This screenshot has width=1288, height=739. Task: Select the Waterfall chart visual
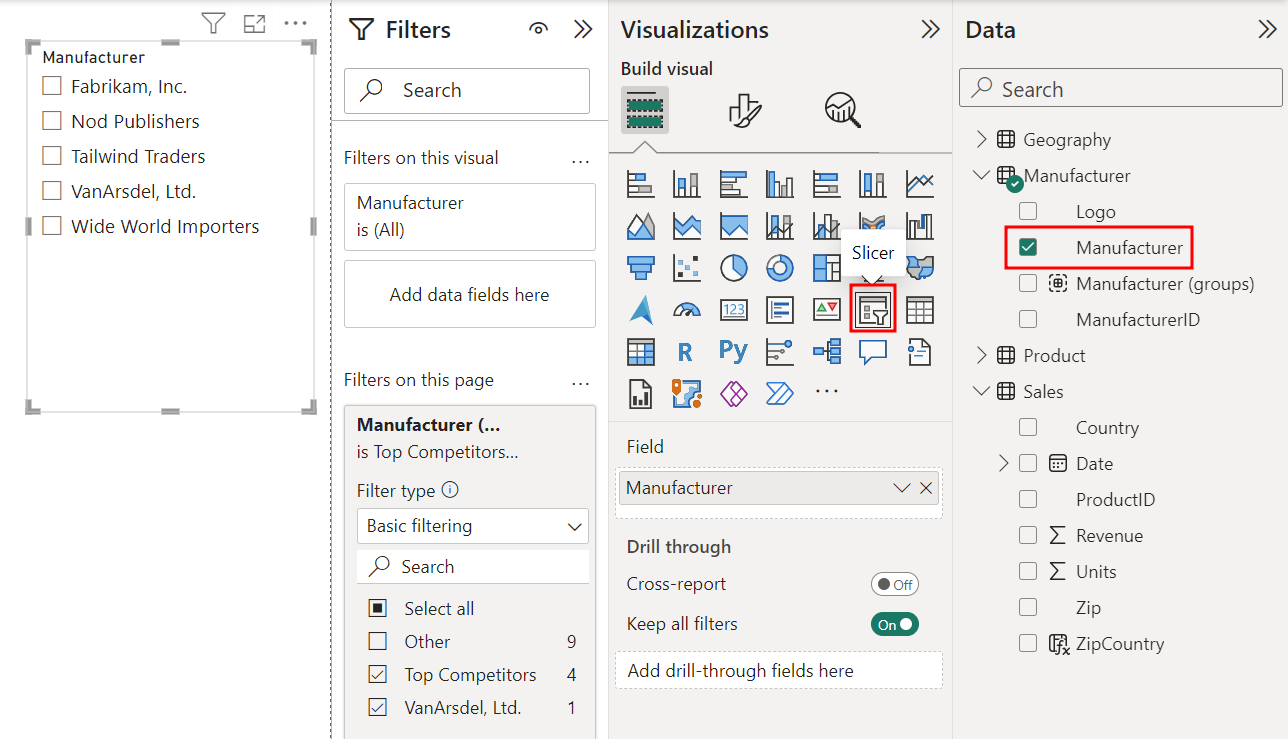click(919, 226)
